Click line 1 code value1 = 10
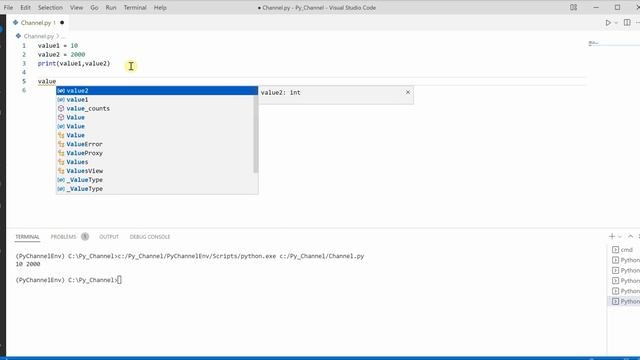The width and height of the screenshot is (640, 360). 58,46
